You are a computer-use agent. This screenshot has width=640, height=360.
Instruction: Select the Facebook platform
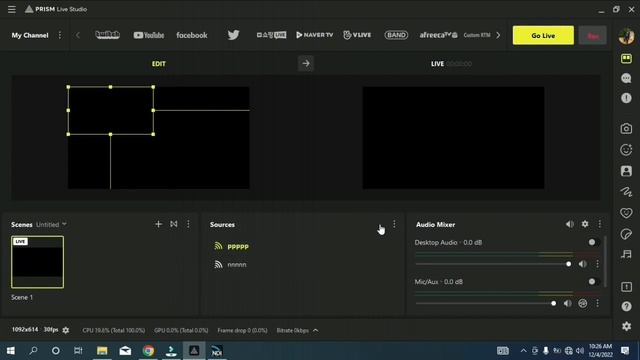[x=192, y=36]
